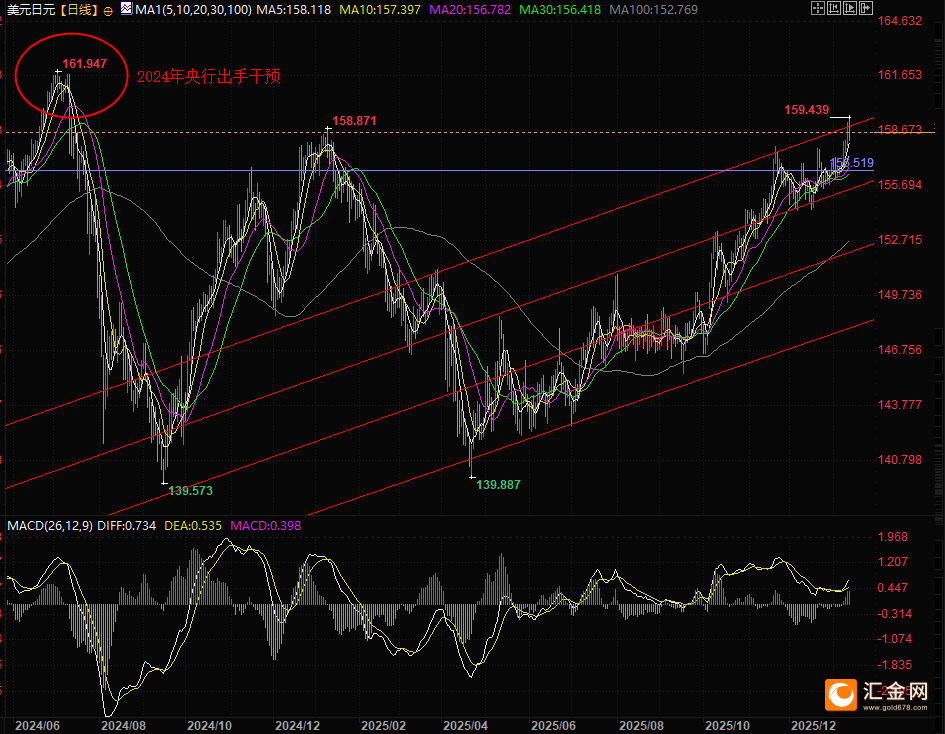Image resolution: width=945 pixels, height=734 pixels.
Task: Click the 139.887 low price marker
Action: tap(498, 485)
